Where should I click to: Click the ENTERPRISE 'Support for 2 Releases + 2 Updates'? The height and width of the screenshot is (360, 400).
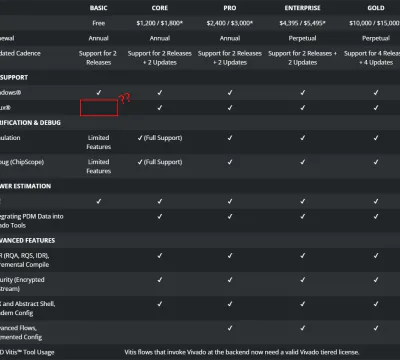[x=302, y=58]
